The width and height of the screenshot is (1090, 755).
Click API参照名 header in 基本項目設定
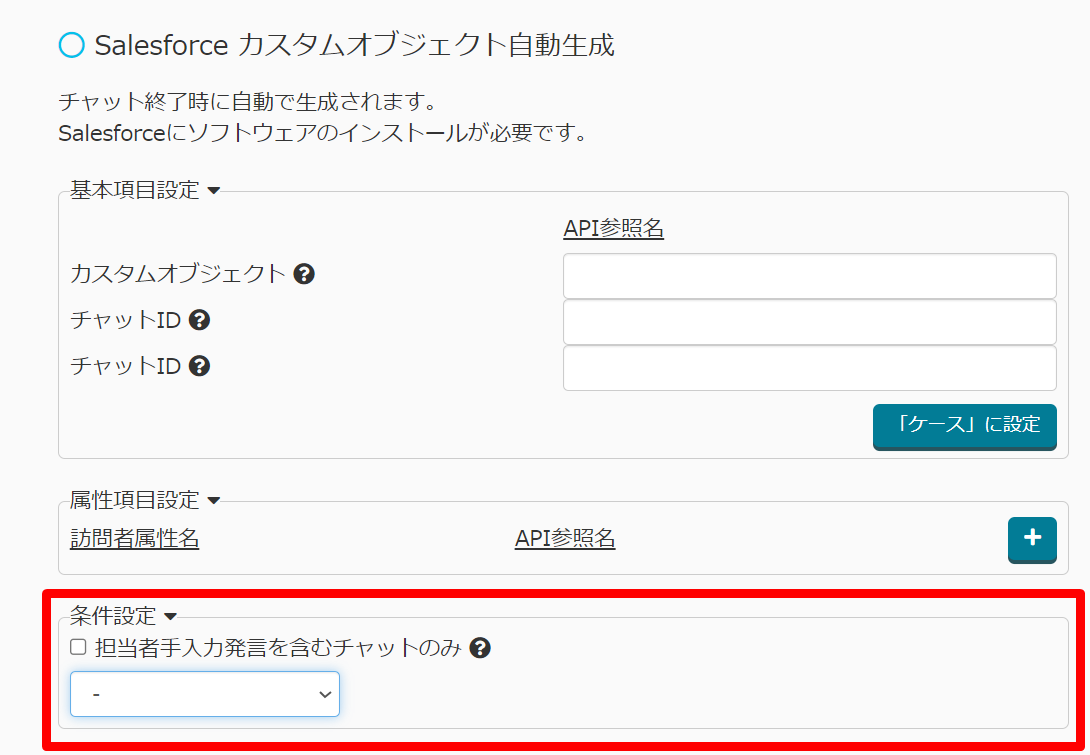(614, 229)
